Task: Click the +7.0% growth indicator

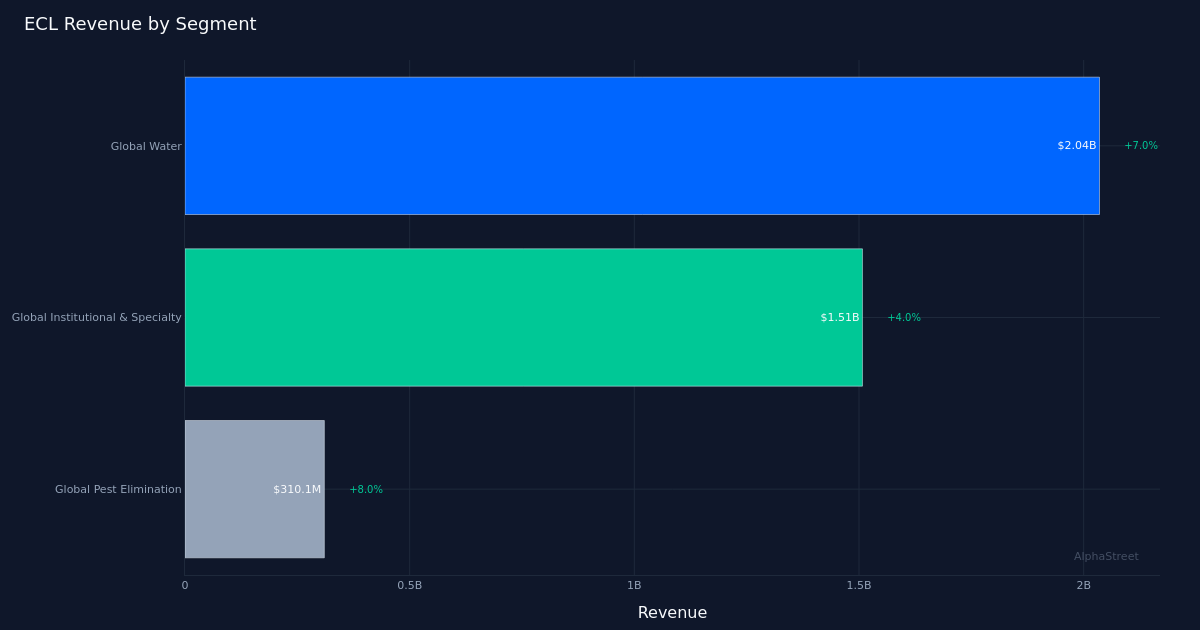Action: (x=1141, y=145)
